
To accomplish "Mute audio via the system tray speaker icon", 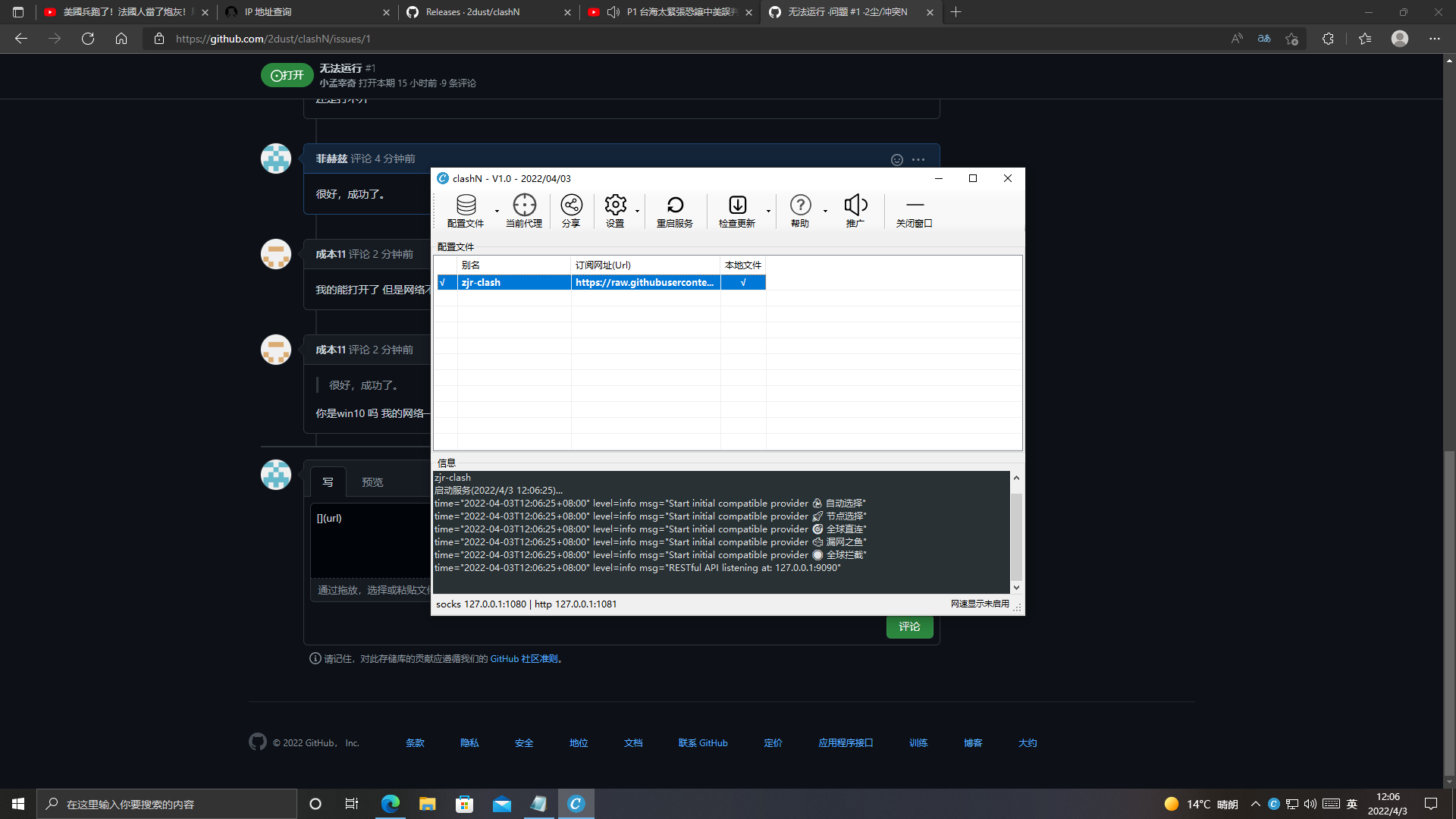I will pyautogui.click(x=1311, y=804).
